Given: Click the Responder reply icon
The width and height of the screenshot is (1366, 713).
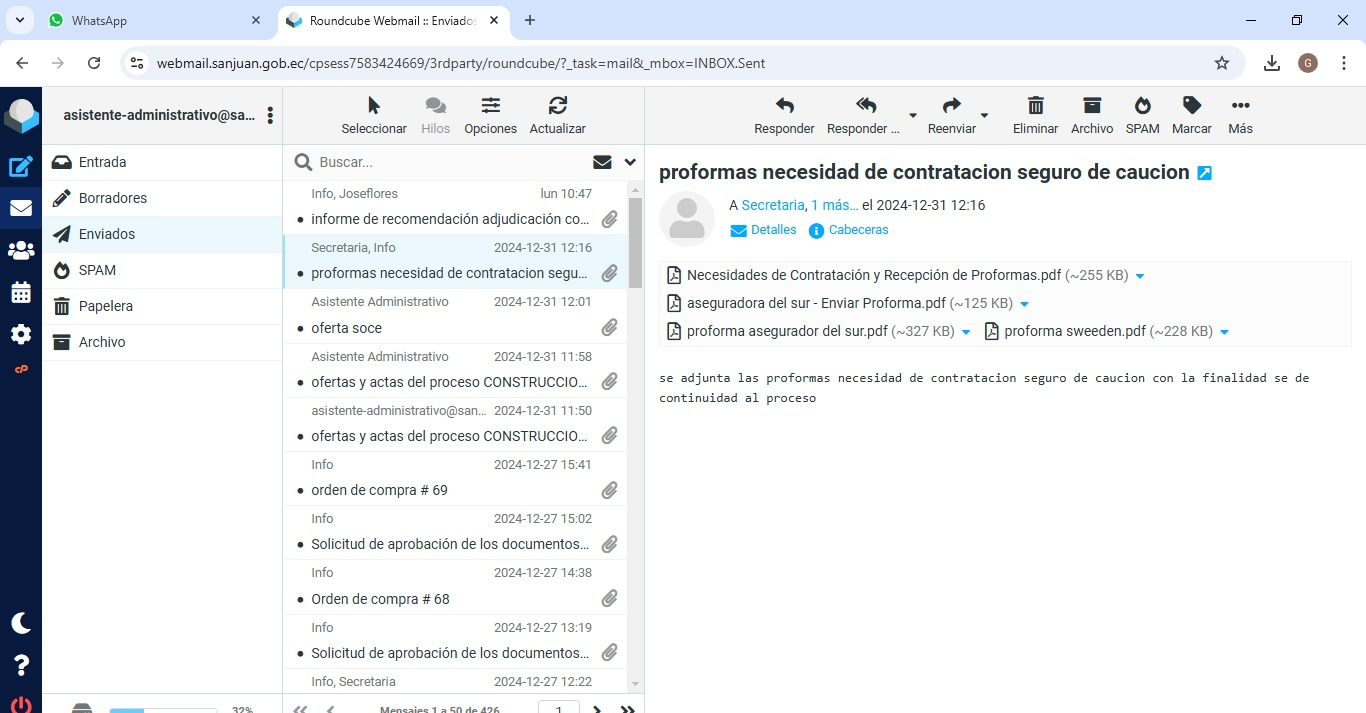Looking at the screenshot, I should 784,106.
